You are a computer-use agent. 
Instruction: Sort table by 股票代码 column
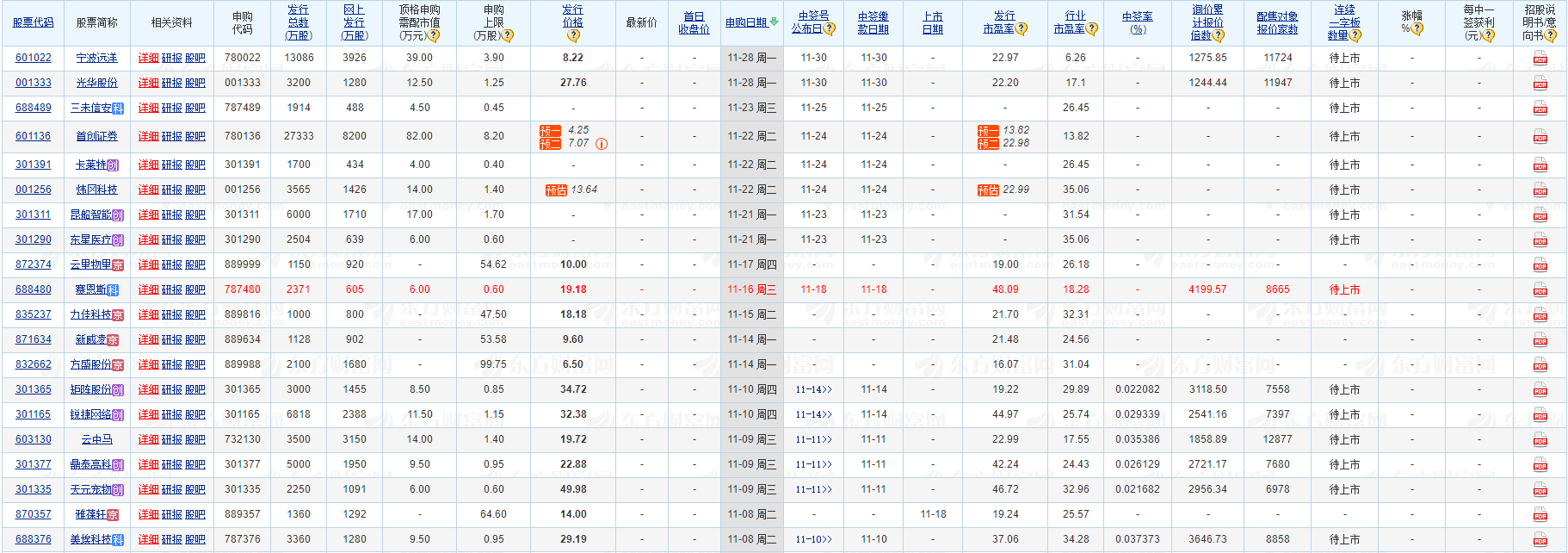[x=34, y=22]
